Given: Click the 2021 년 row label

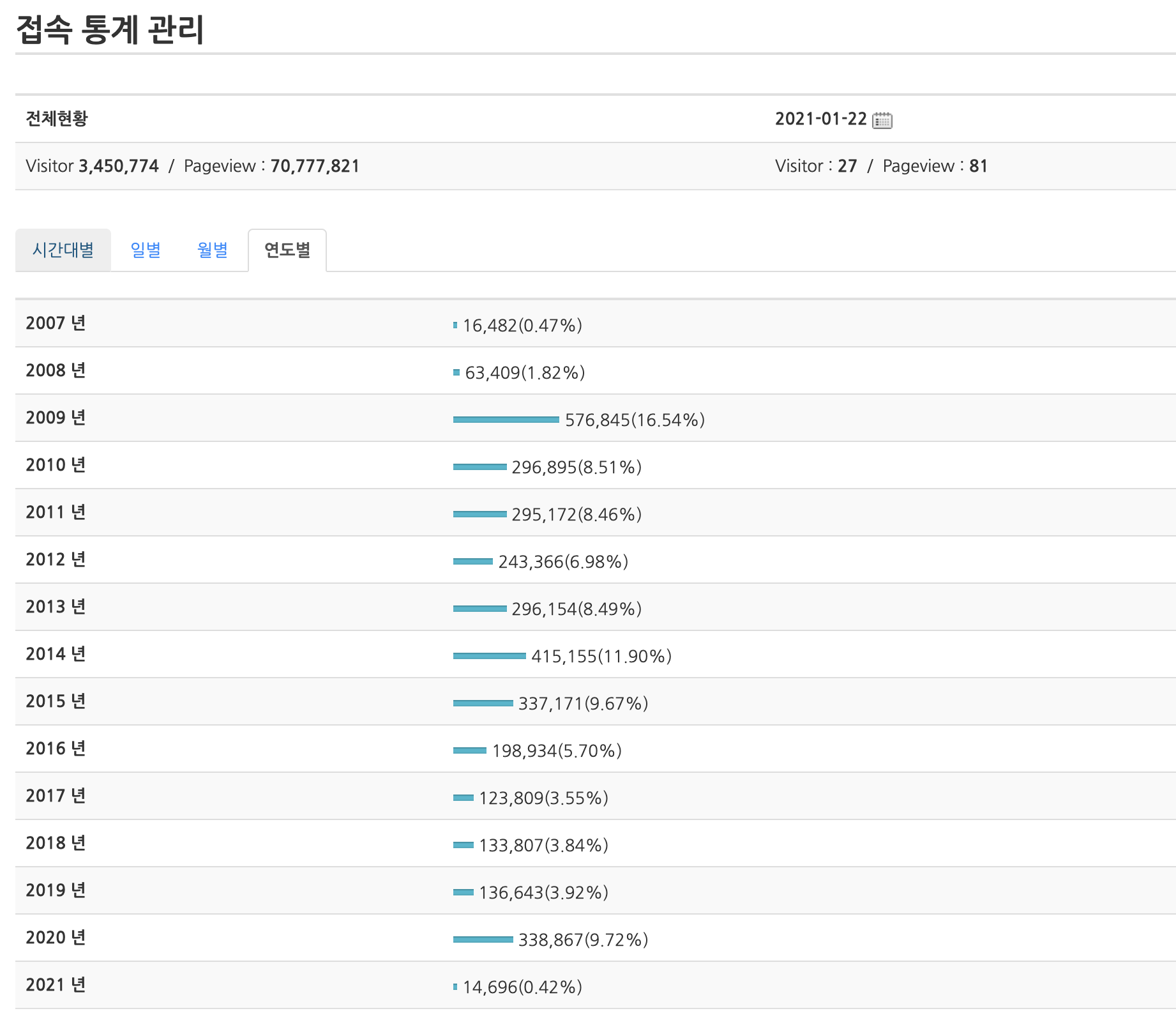Looking at the screenshot, I should tap(56, 985).
